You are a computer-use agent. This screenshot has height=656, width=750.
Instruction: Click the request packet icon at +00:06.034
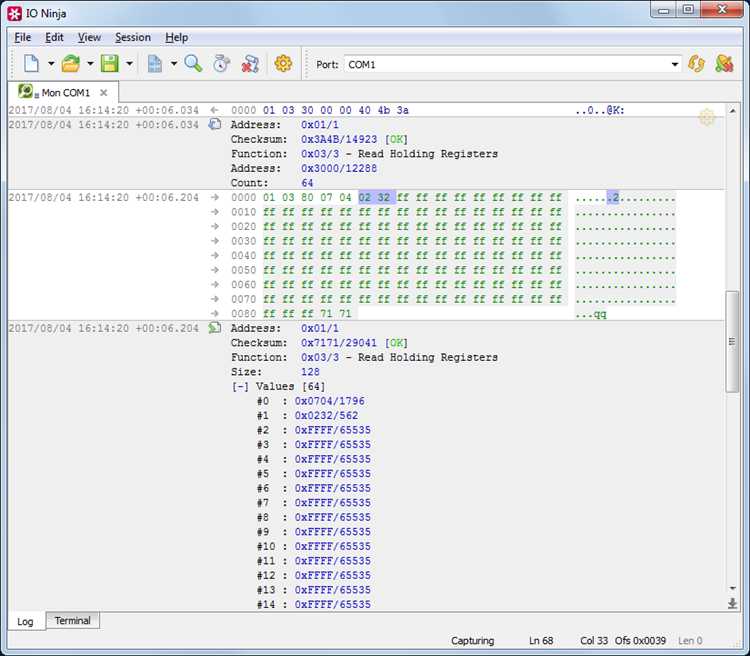(x=215, y=124)
